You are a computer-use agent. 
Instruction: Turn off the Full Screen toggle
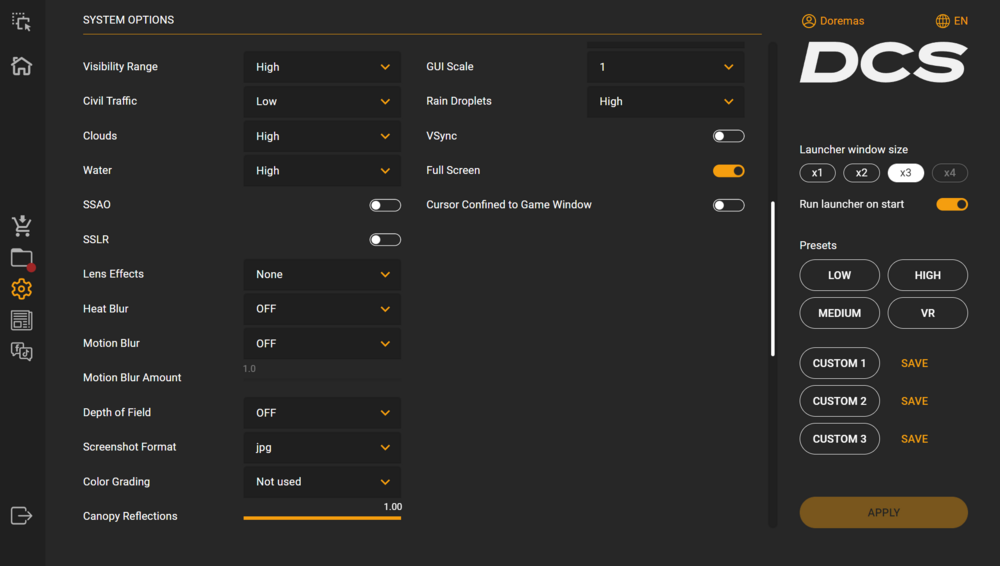(x=728, y=171)
